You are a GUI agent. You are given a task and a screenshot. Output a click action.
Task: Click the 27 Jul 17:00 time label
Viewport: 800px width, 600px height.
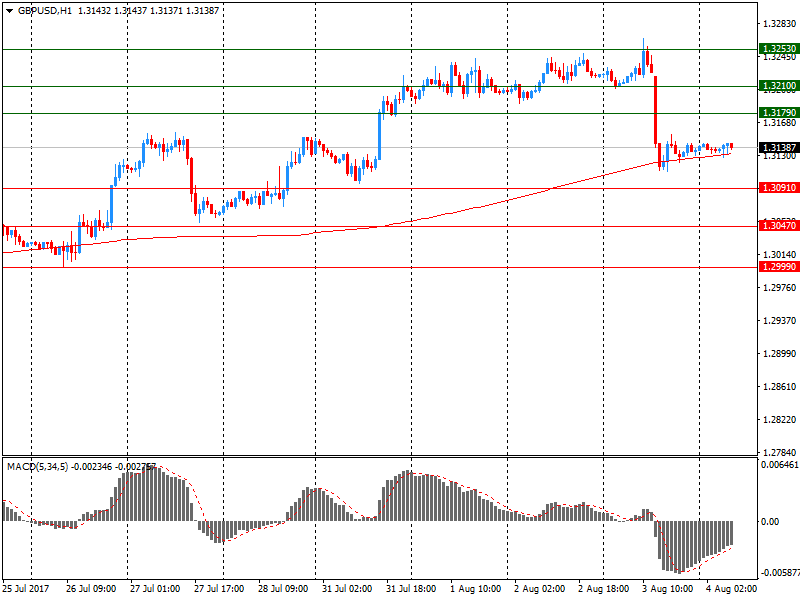(219, 588)
